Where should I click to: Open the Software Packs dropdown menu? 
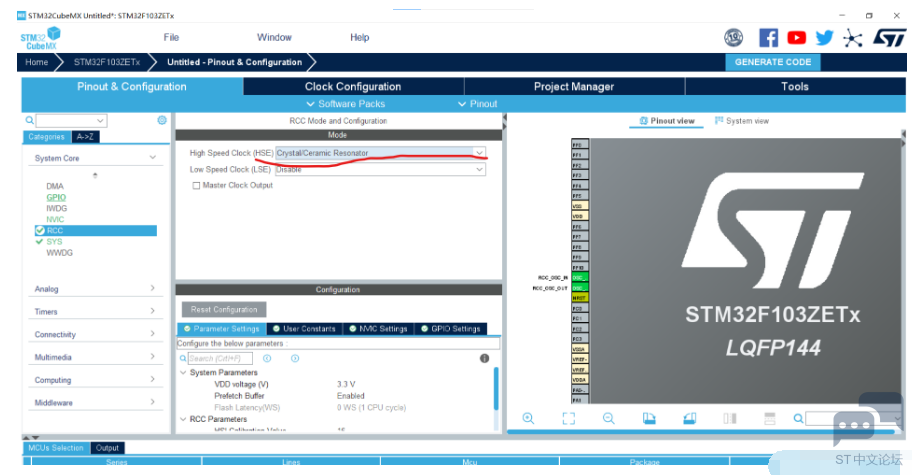[x=345, y=103]
